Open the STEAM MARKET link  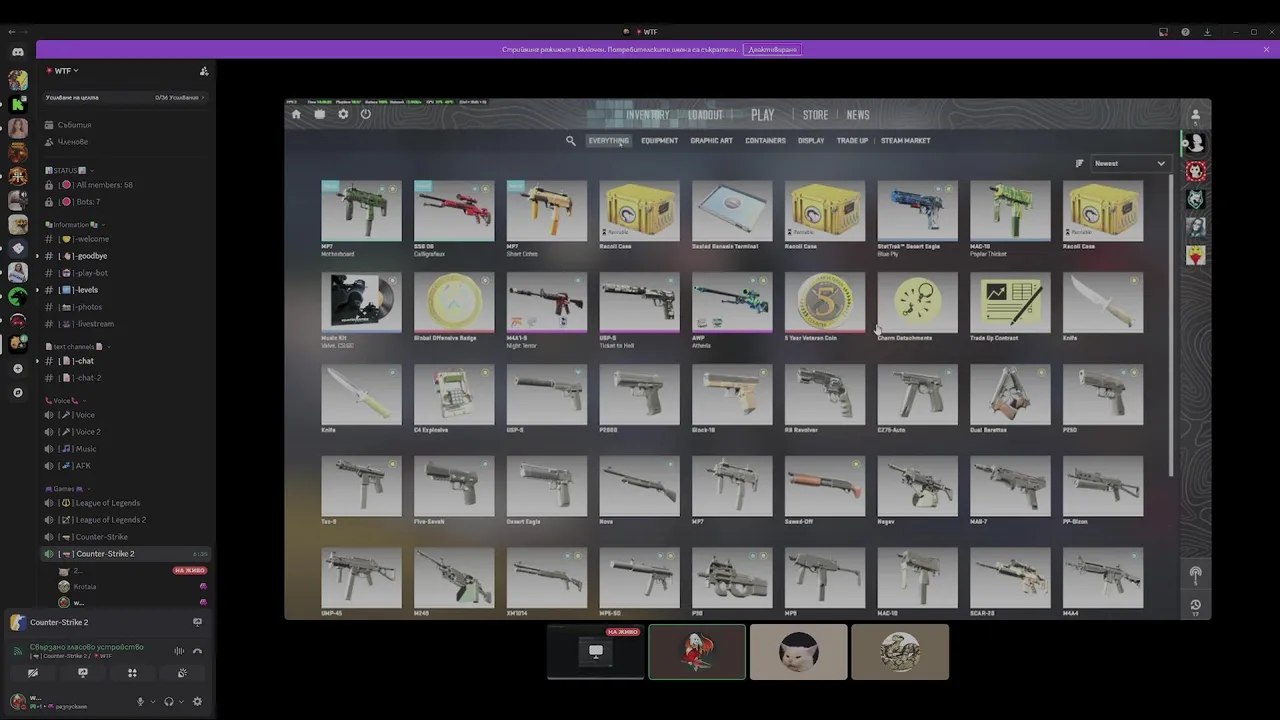click(x=906, y=141)
